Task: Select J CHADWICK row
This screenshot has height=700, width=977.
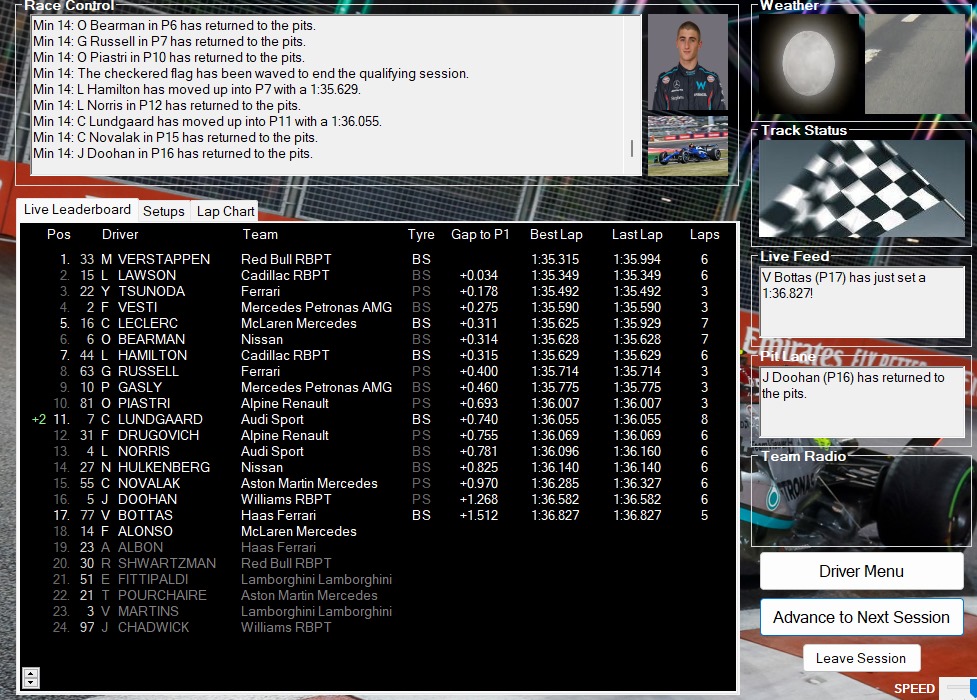Action: pyautogui.click(x=378, y=627)
